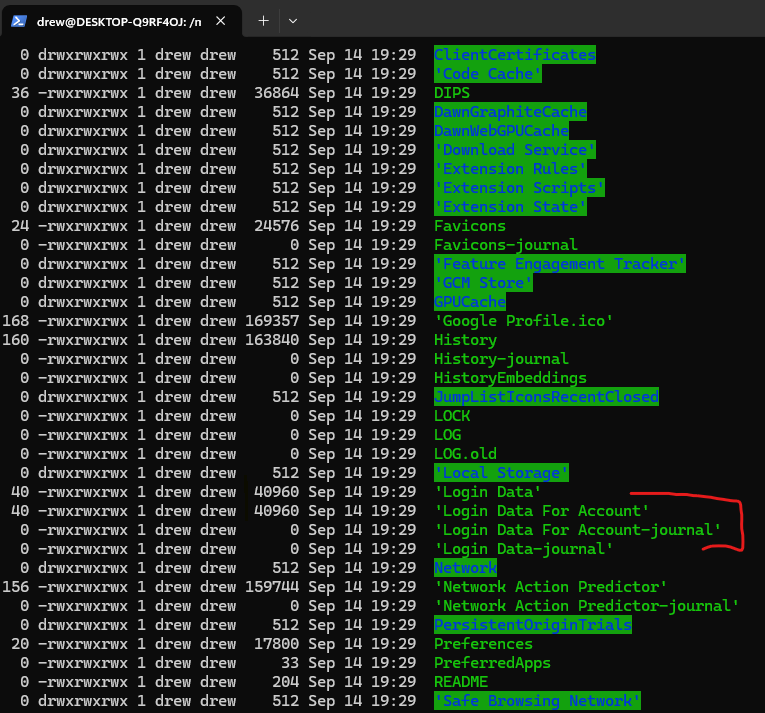This screenshot has width=765, height=713.
Task: Click the History file name
Action: [465, 340]
